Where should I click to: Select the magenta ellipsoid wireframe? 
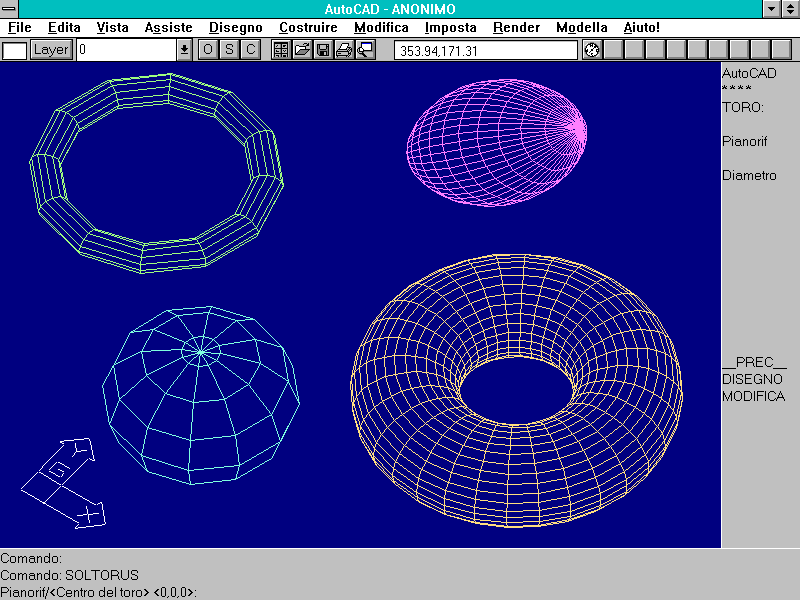(496, 143)
